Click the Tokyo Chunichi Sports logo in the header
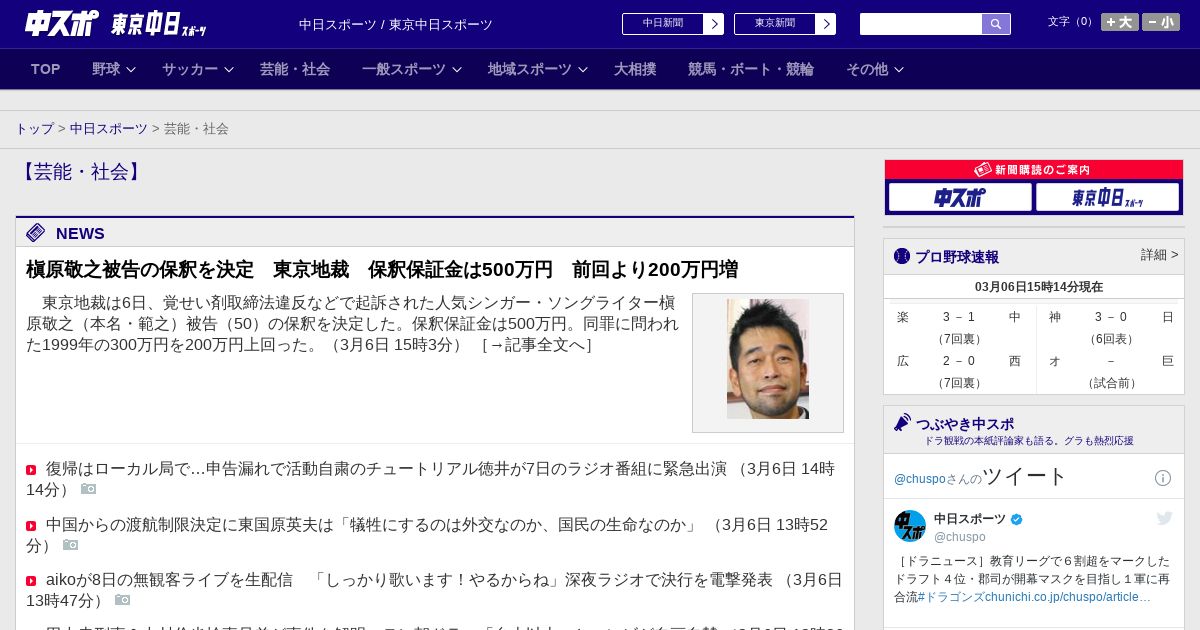Image resolution: width=1200 pixels, height=630 pixels. click(158, 24)
